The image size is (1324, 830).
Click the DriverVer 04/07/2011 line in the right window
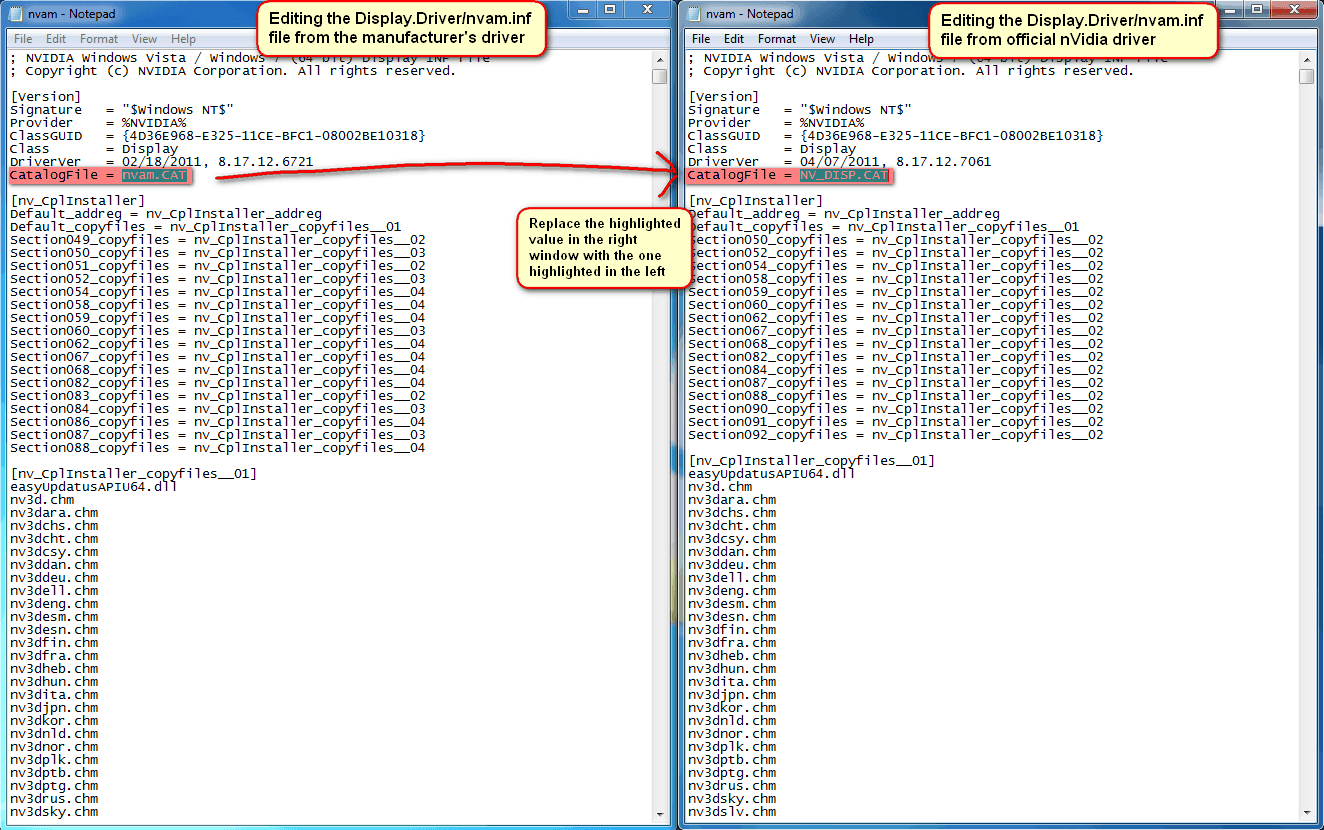tap(839, 162)
